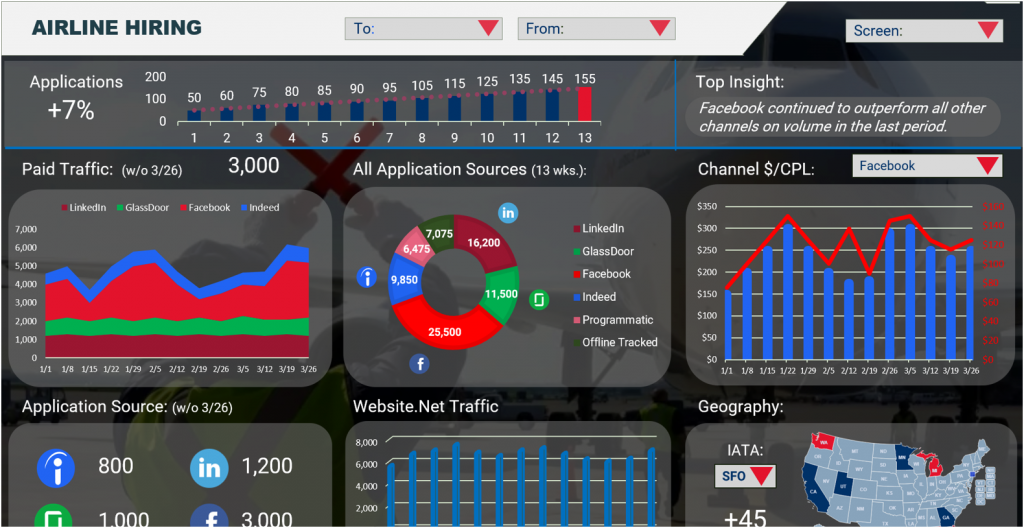This screenshot has width=1024, height=528.
Task: Click the Glassdoor icon right of the donut chart
Action: pyautogui.click(x=539, y=299)
